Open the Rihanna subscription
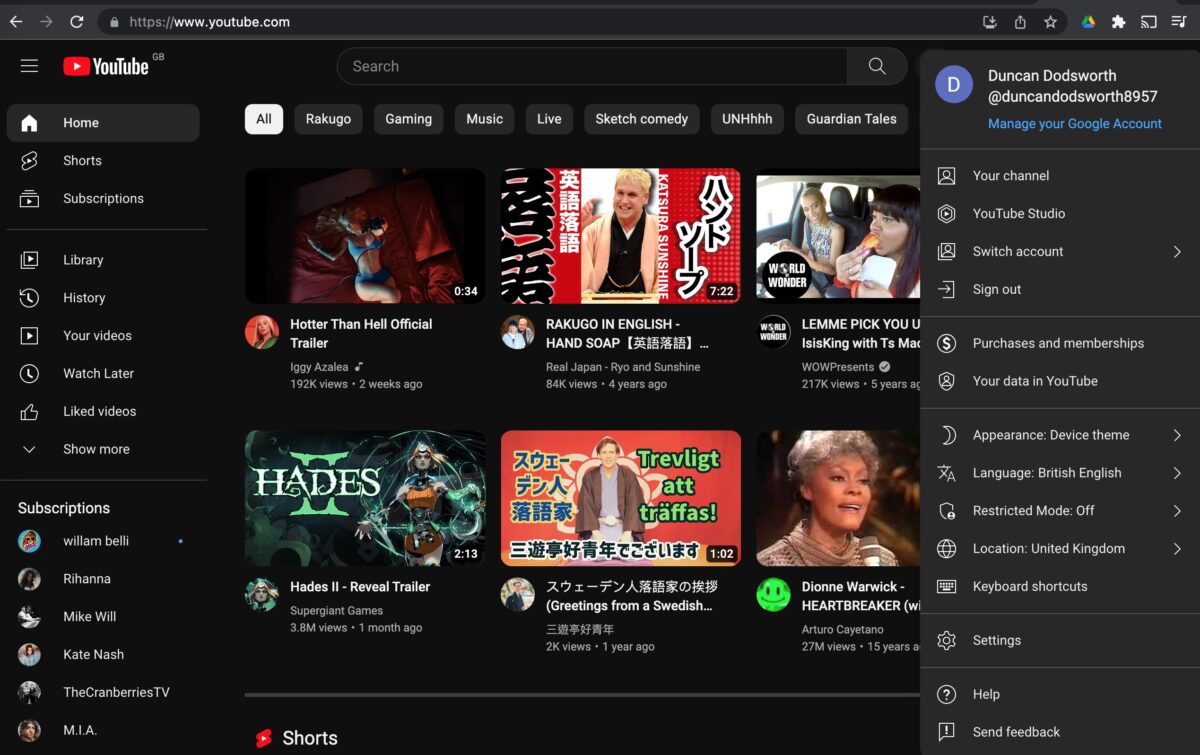This screenshot has width=1200, height=755. pos(103,579)
